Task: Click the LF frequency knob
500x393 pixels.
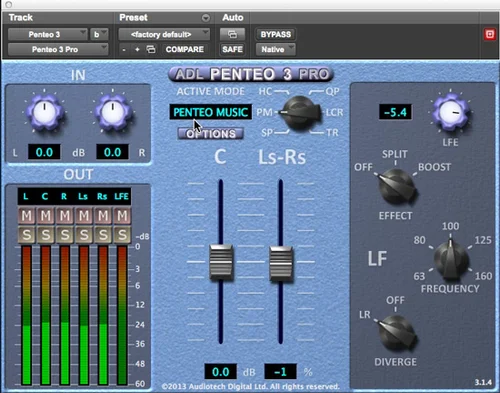Action: [451, 260]
